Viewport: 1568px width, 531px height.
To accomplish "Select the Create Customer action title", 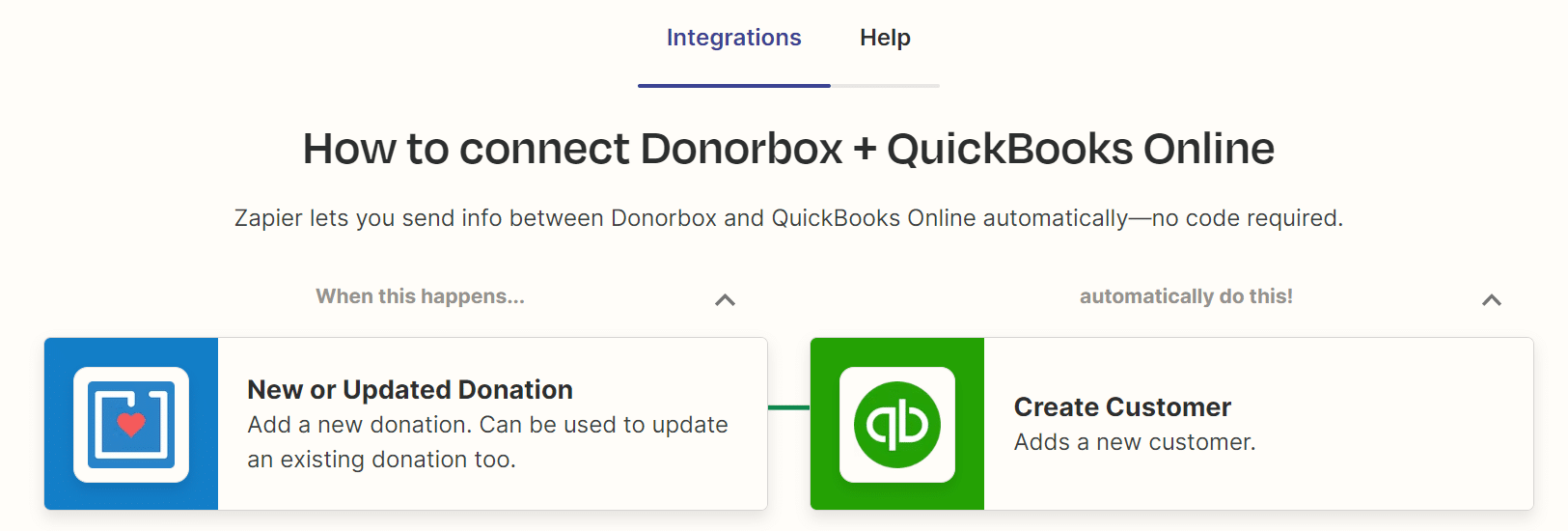I will pos(1122,406).
